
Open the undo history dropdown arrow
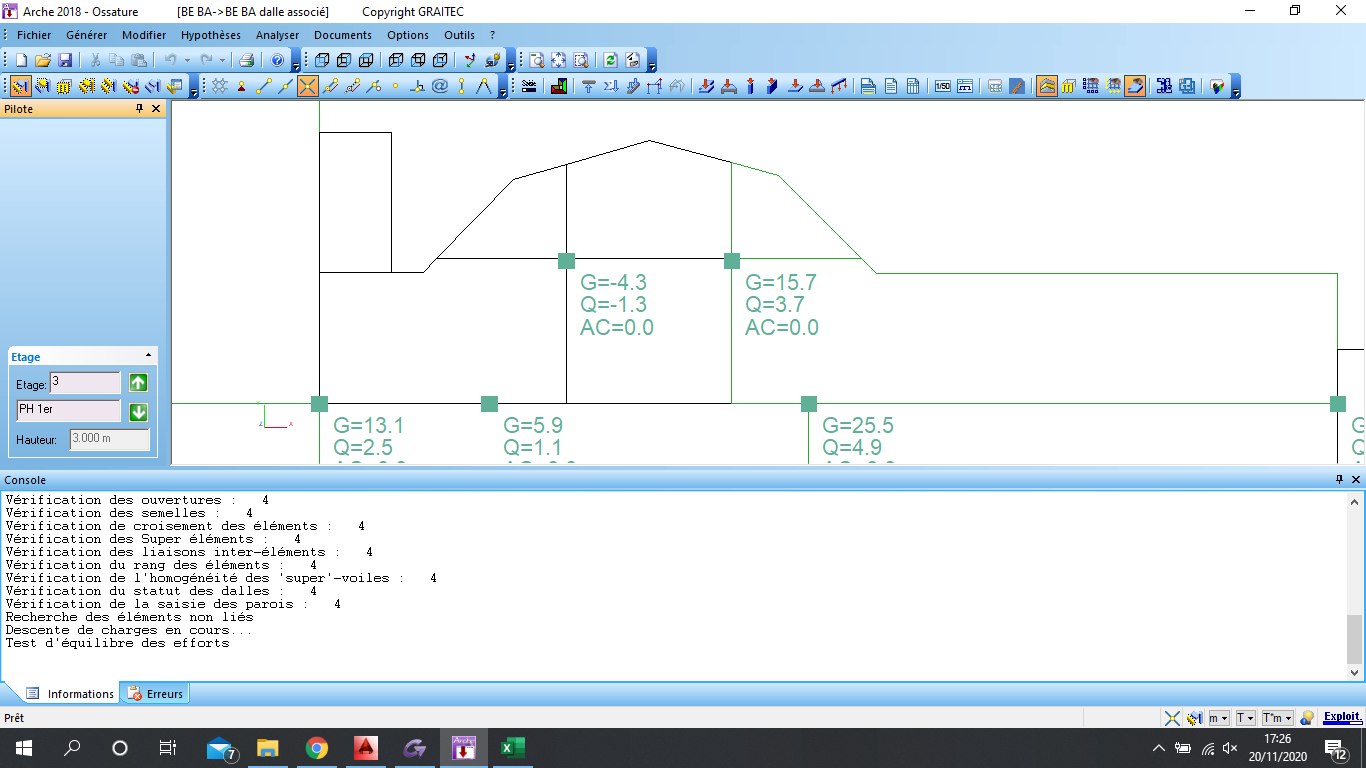point(187,61)
